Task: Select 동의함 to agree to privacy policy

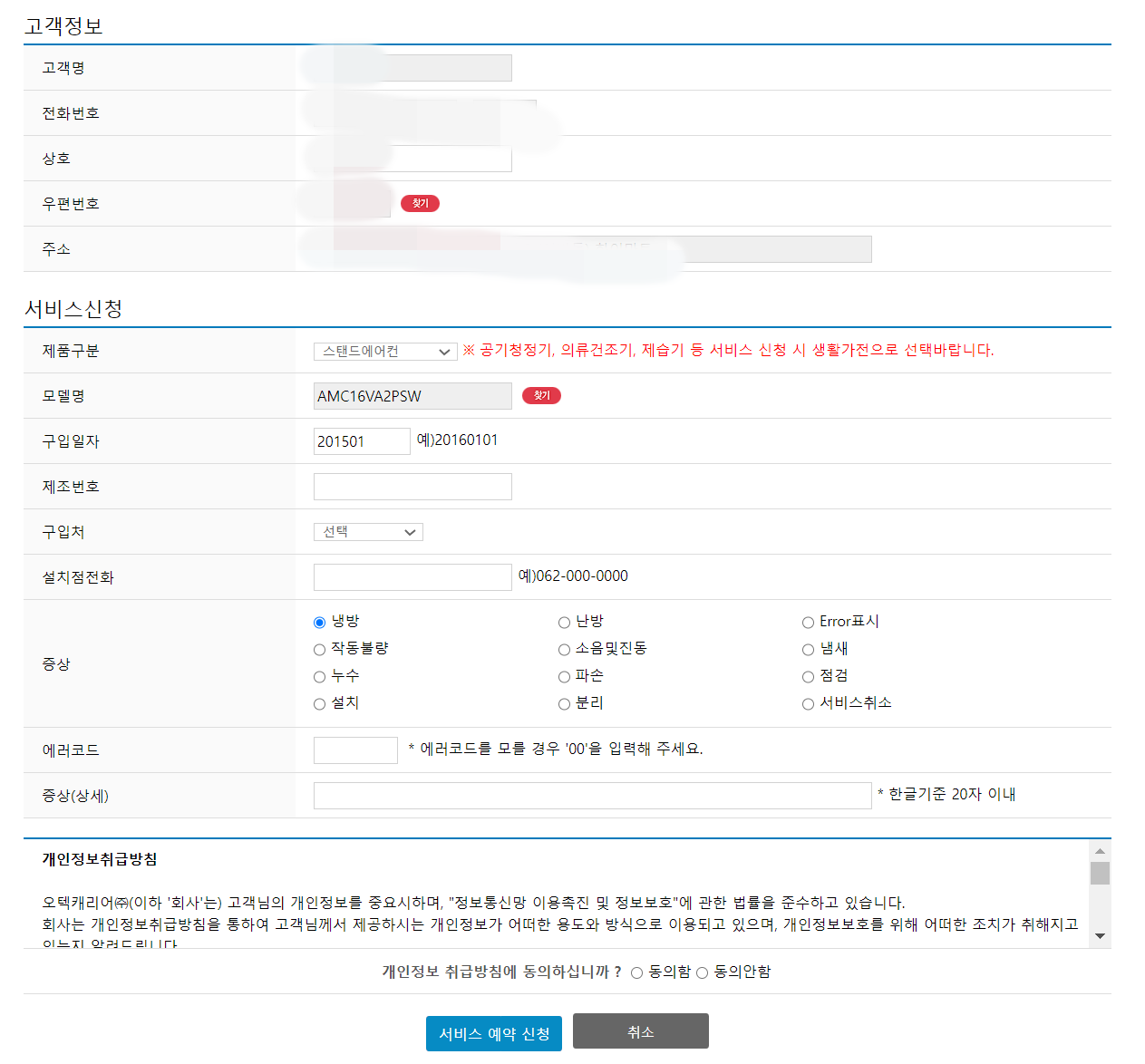Action: coord(637,972)
